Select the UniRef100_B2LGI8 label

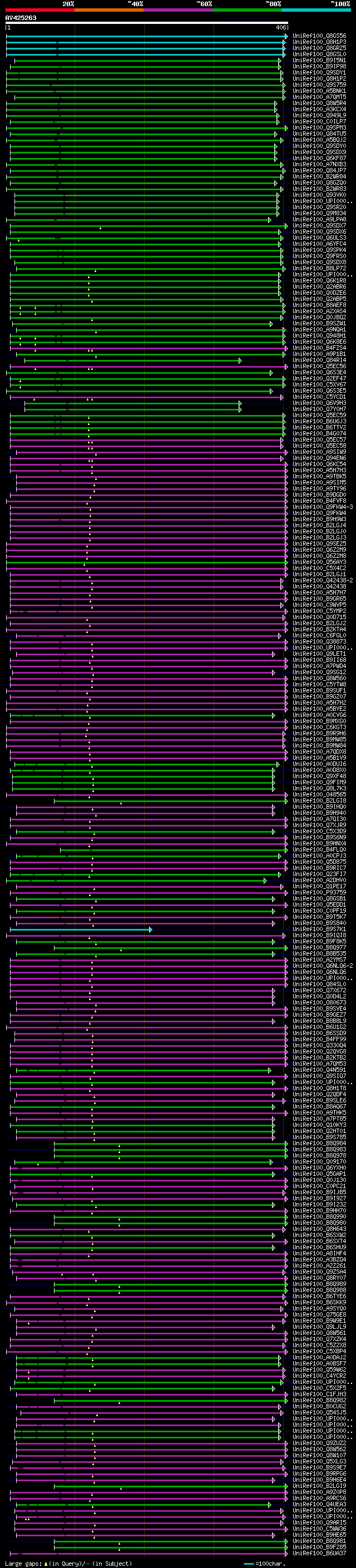pyautogui.click(x=319, y=800)
